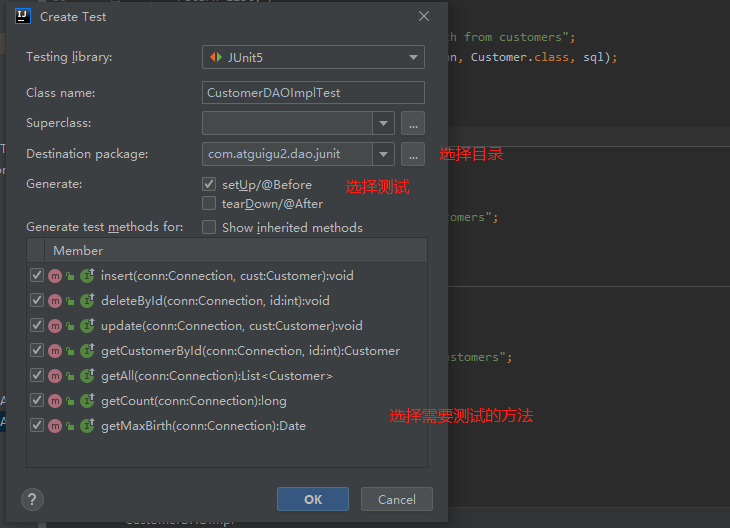Image resolution: width=730 pixels, height=528 pixels.
Task: Click the method icon of getAll row
Action: click(55, 376)
